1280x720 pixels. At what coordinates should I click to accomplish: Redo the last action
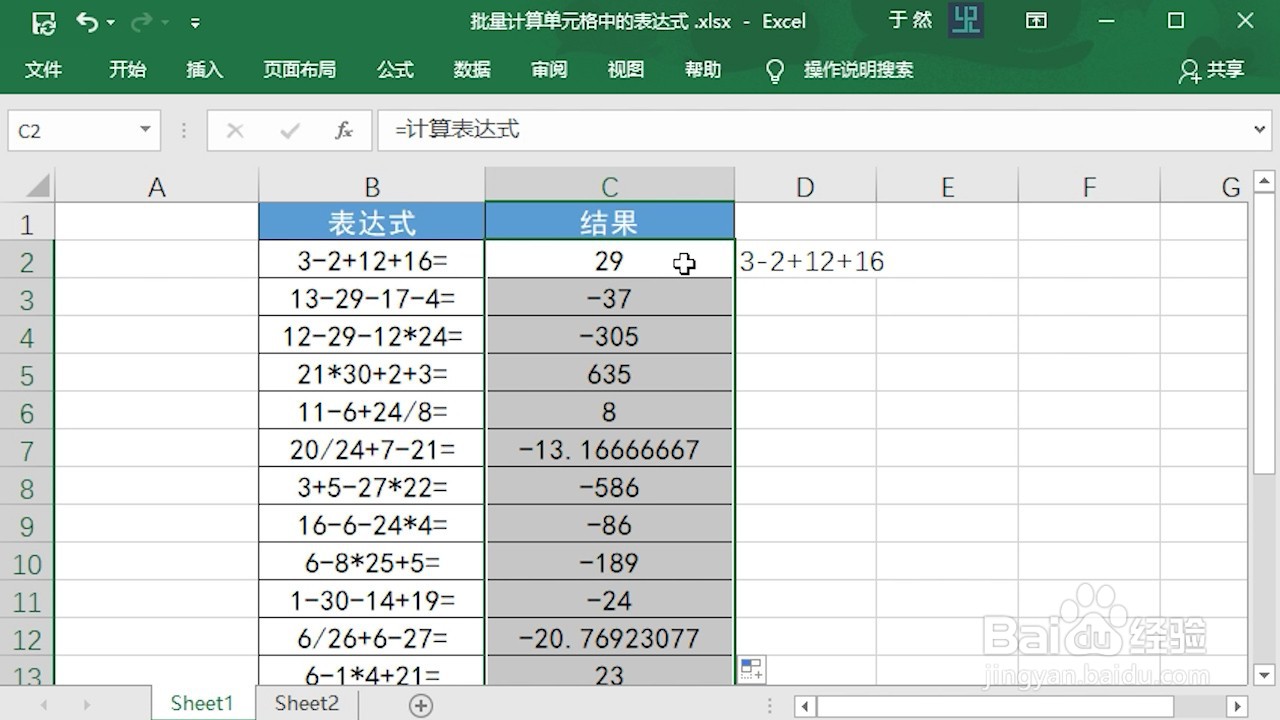click(x=142, y=21)
